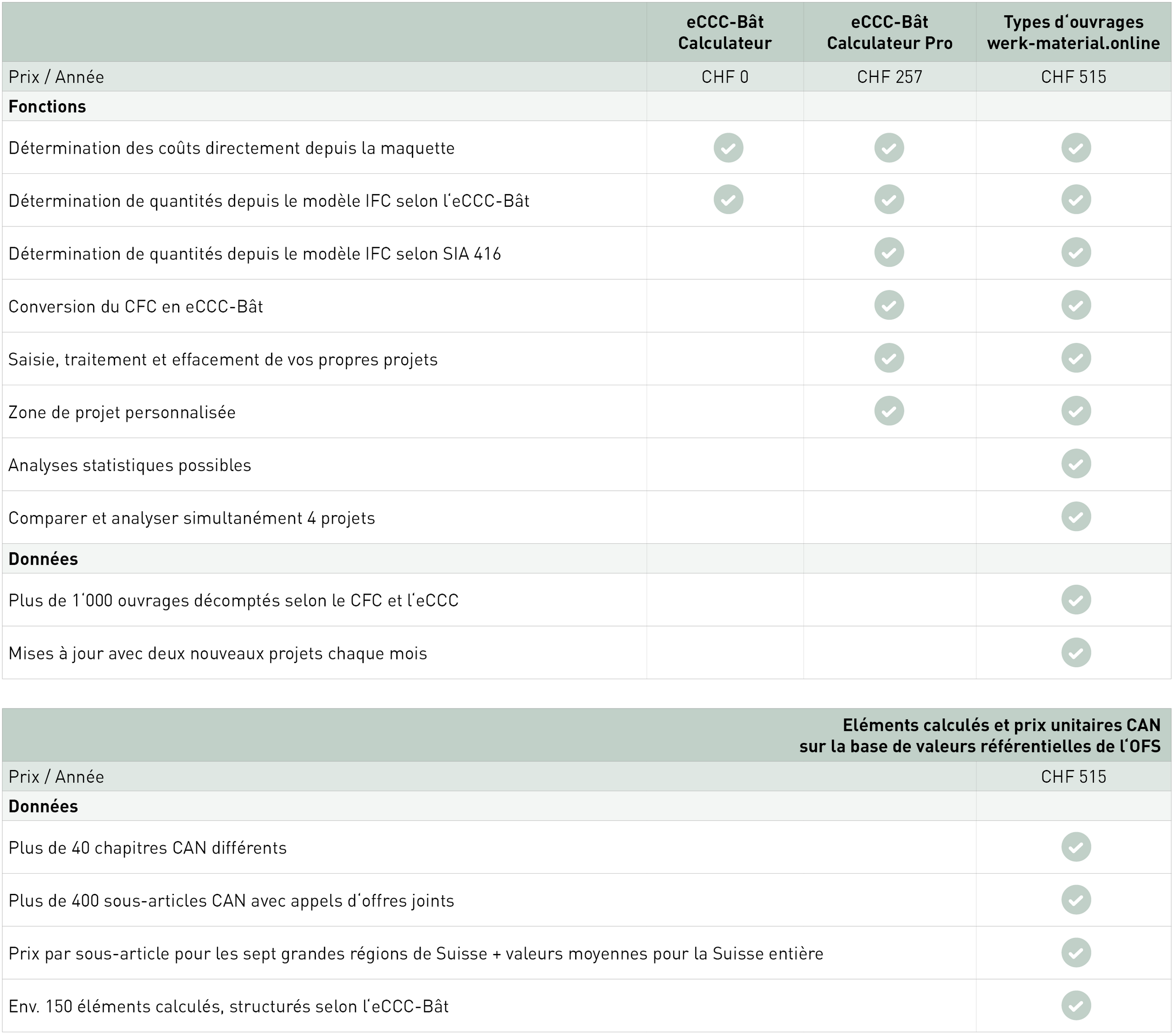Viewport: 1174px width, 1036px height.
Task: Click the Fonctions section heading
Action: pyautogui.click(x=47, y=106)
